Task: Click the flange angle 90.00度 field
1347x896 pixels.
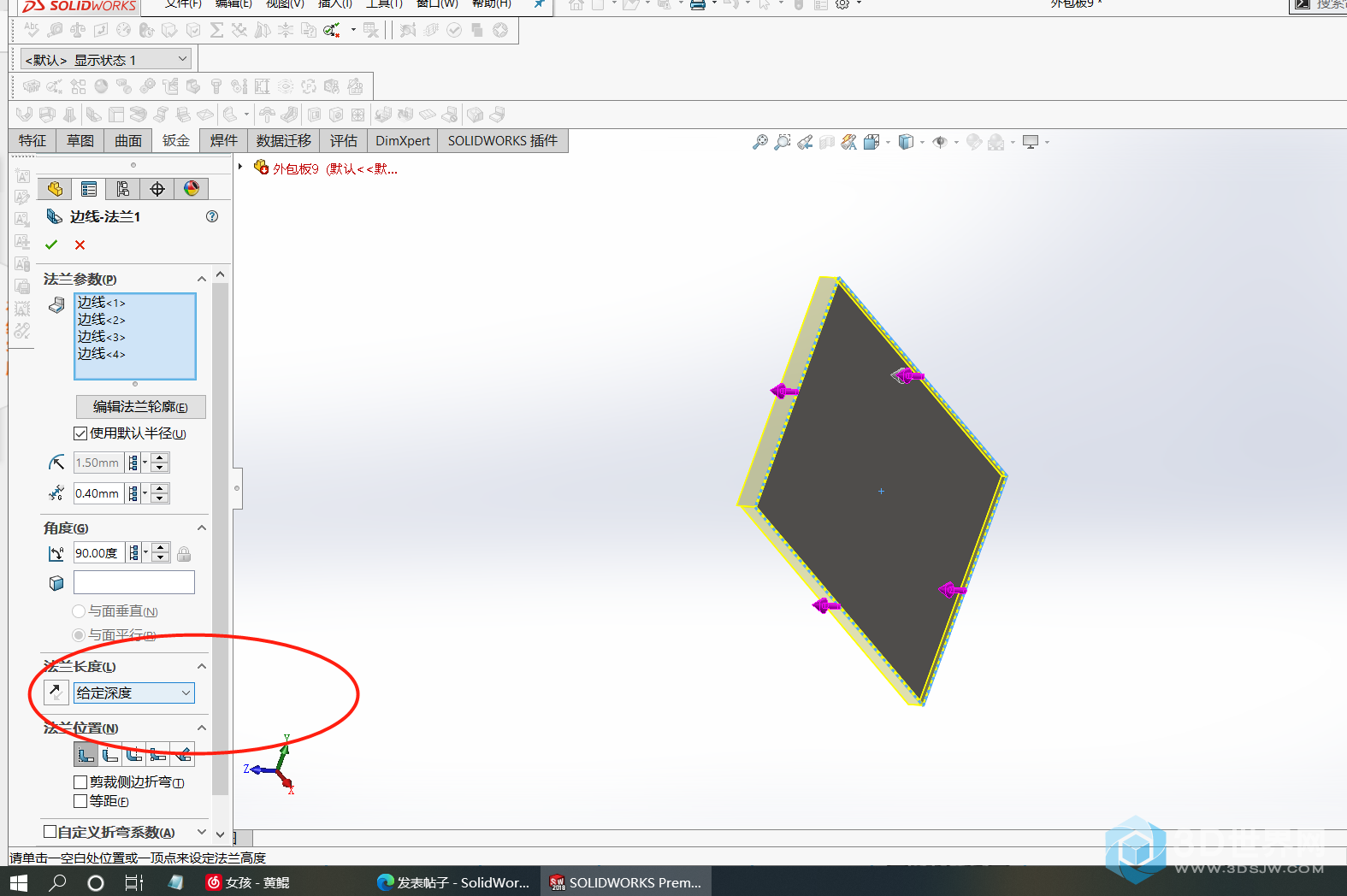Action: click(98, 553)
